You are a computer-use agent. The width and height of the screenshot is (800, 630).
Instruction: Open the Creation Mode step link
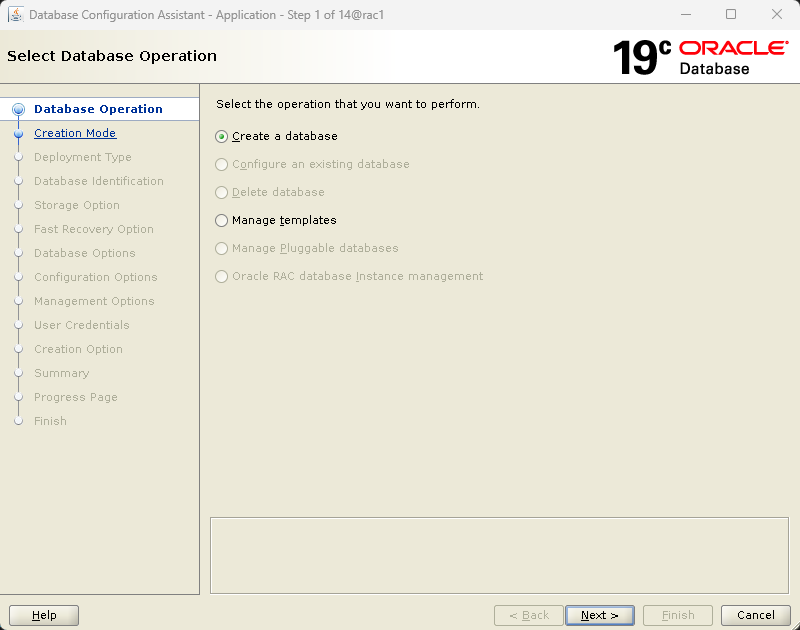pos(75,133)
